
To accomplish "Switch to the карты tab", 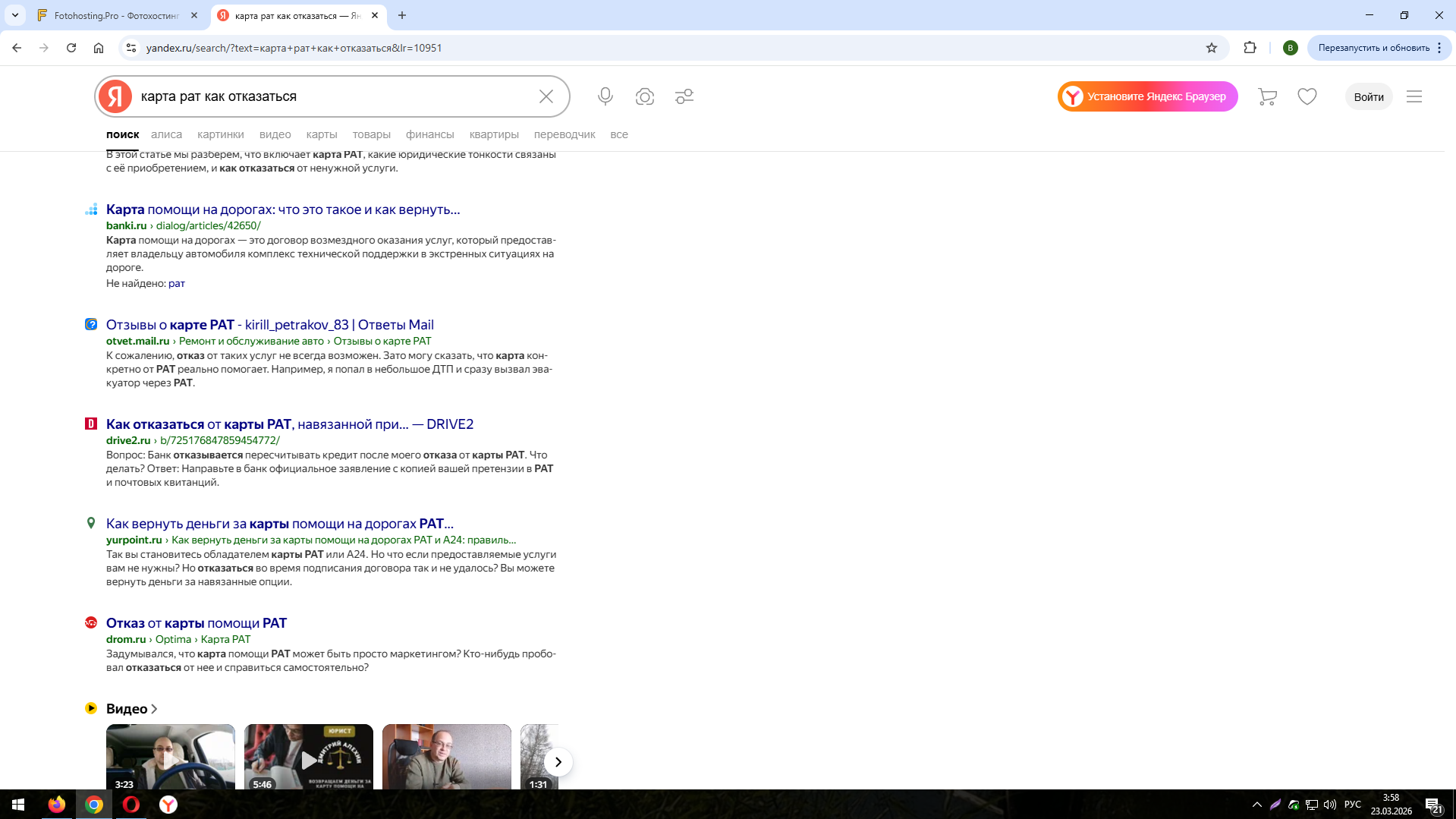I will click(322, 134).
